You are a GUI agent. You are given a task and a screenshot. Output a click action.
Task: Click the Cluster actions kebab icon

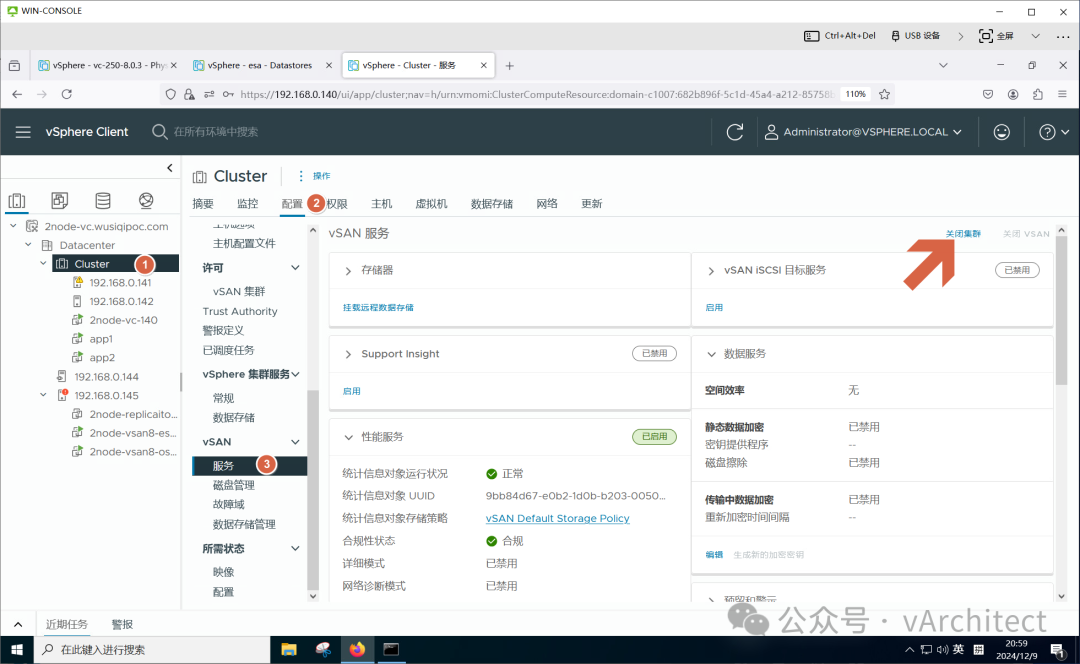click(300, 176)
